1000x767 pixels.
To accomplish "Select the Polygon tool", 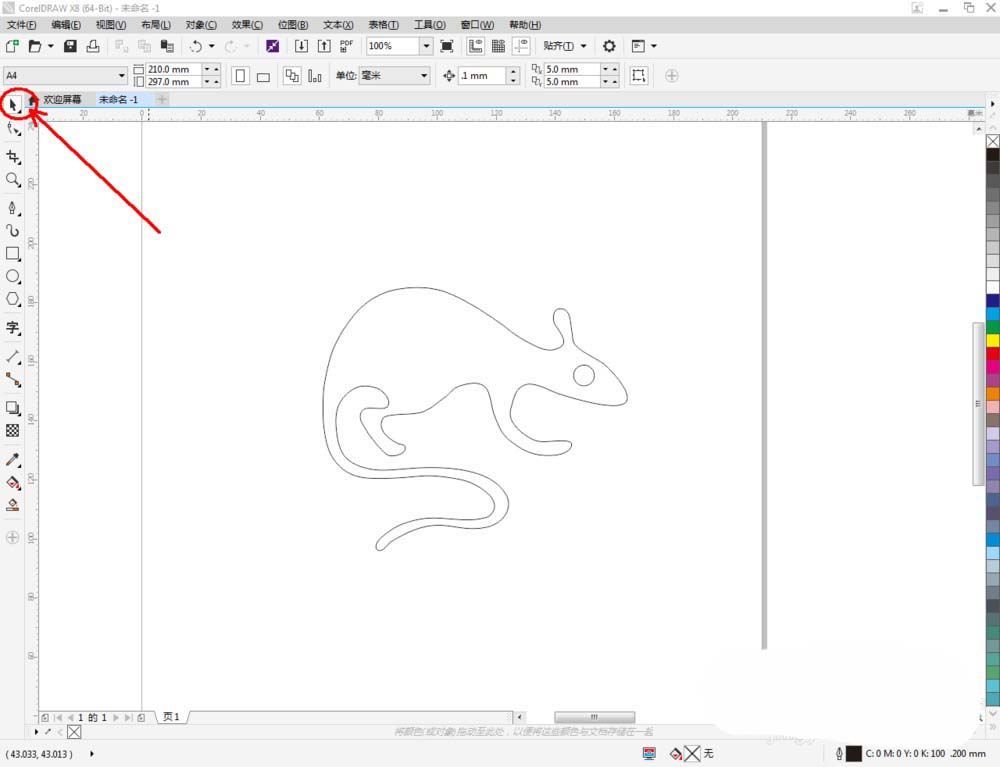I will [x=13, y=299].
